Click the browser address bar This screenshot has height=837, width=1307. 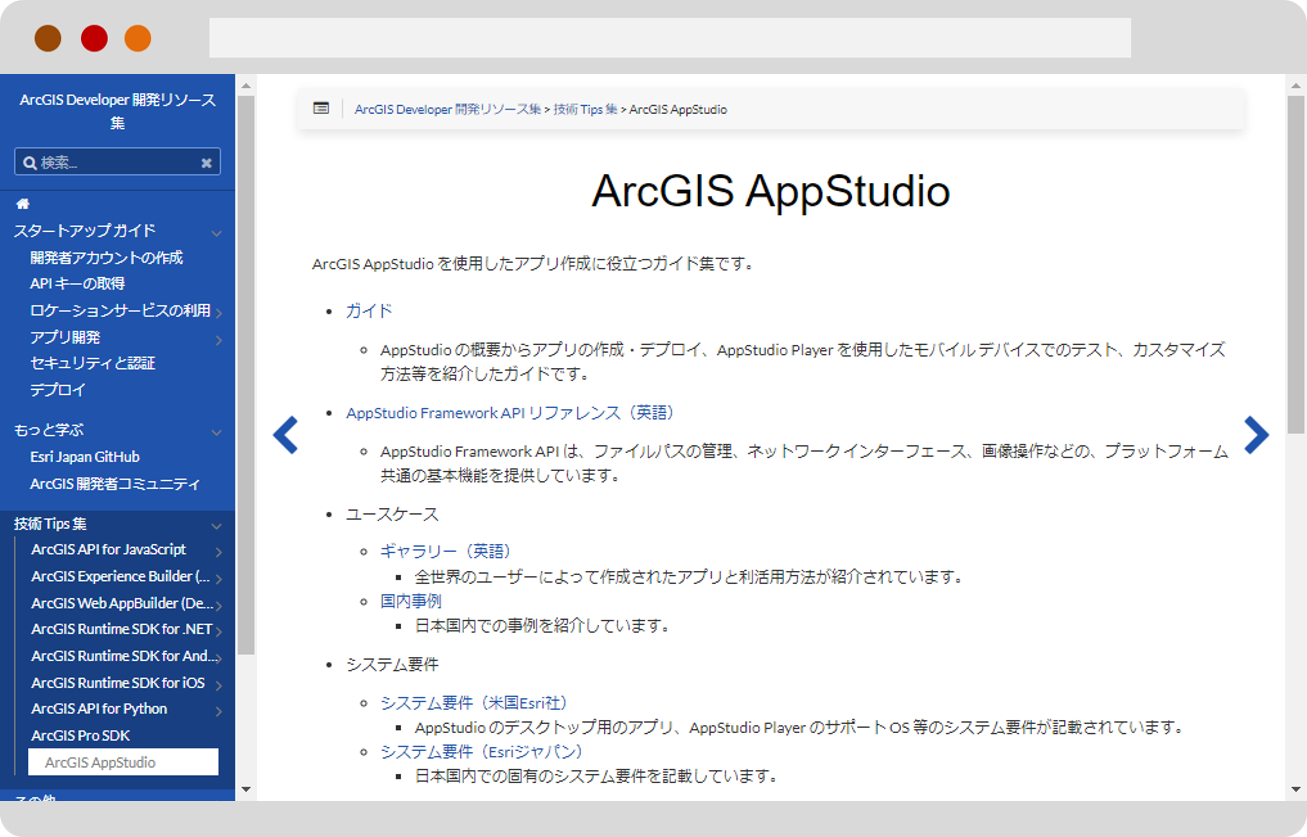[x=670, y=38]
